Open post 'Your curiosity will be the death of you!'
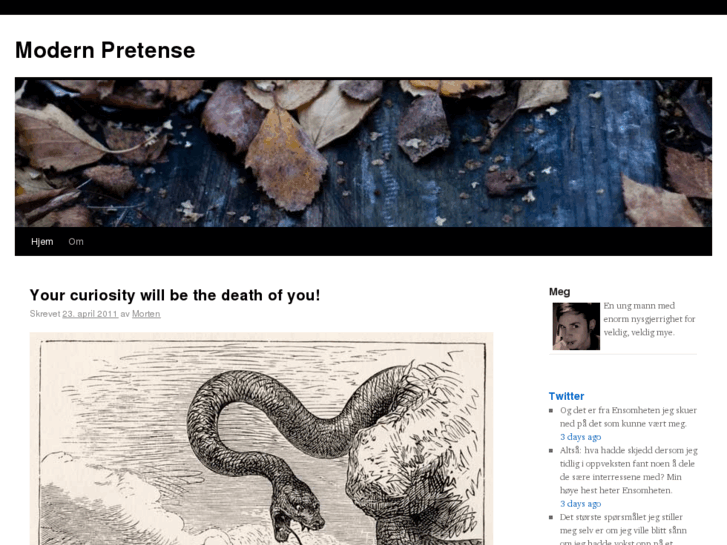727x545 pixels. coord(175,295)
